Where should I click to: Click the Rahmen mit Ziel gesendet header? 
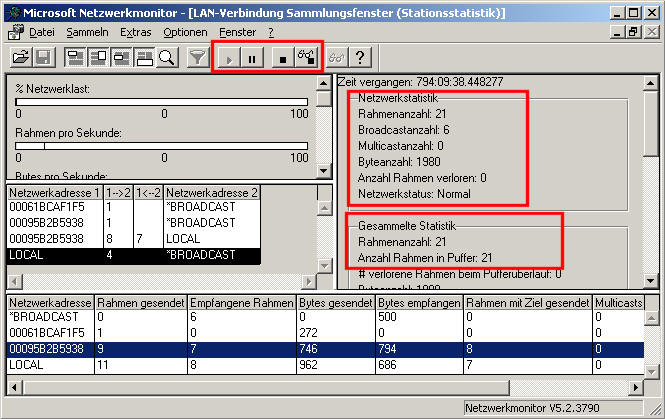(528, 303)
